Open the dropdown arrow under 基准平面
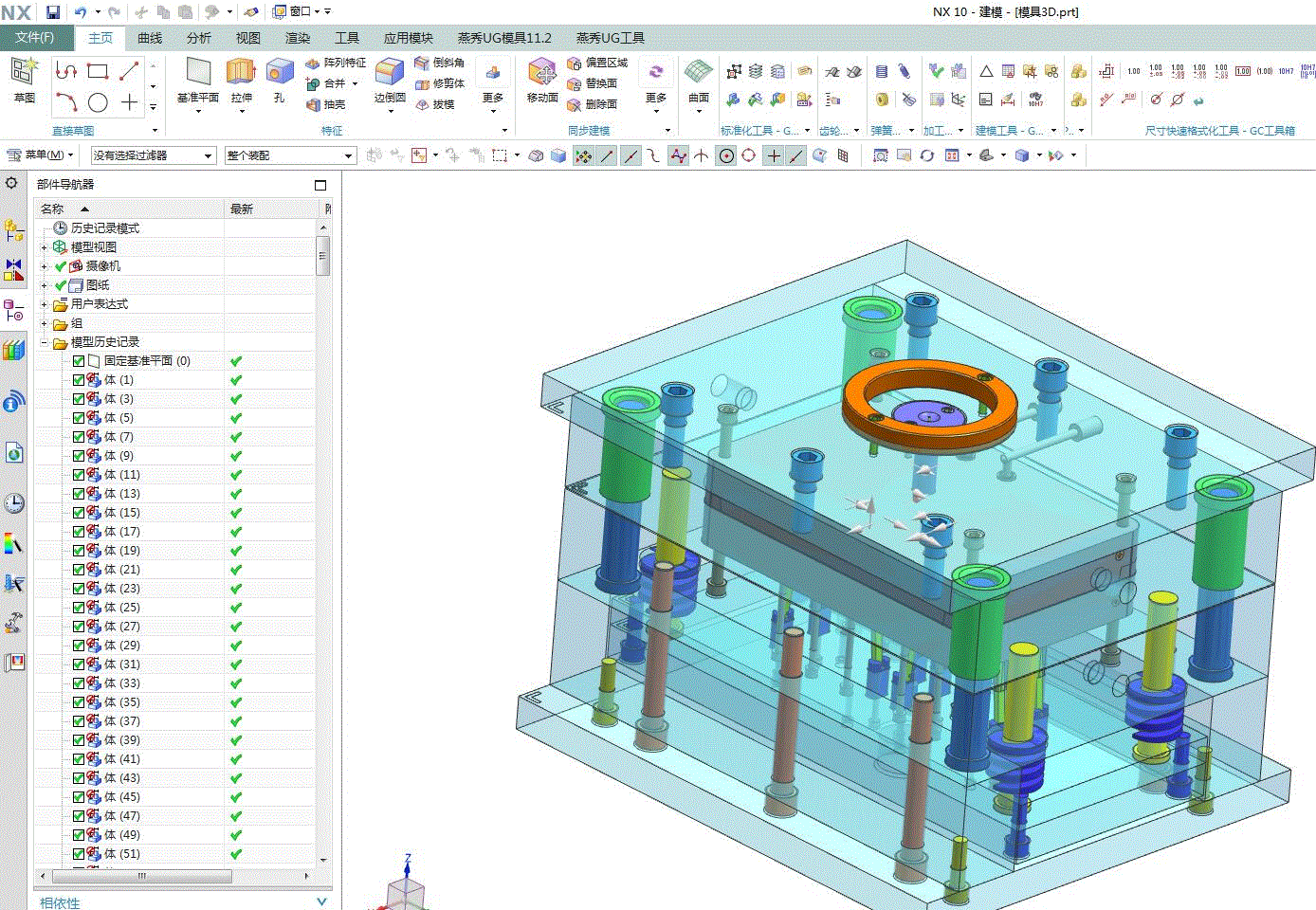Viewport: 1316px width, 910px height. tap(198, 112)
